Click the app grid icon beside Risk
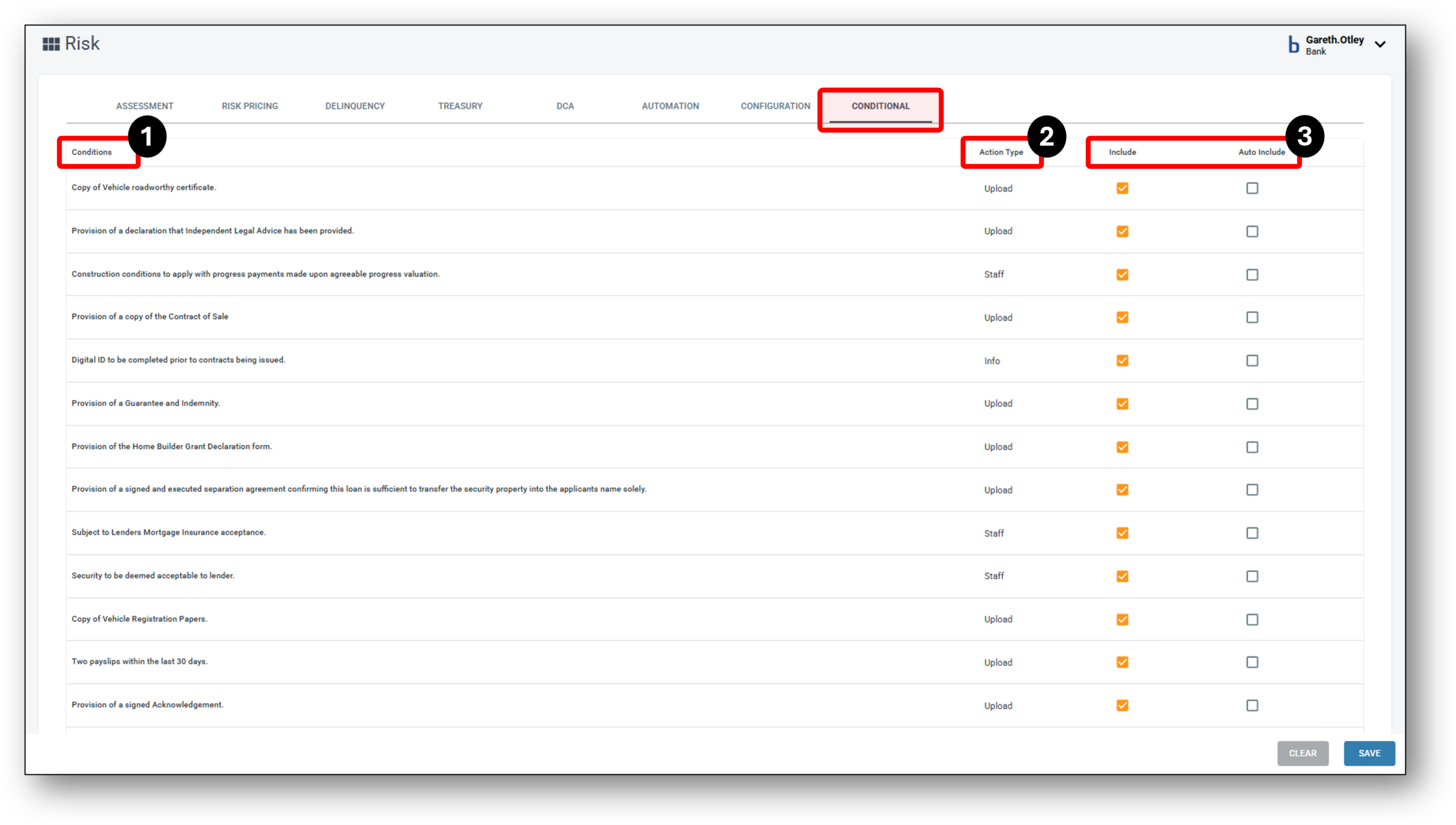This screenshot has width=1456, height=825. 51,43
